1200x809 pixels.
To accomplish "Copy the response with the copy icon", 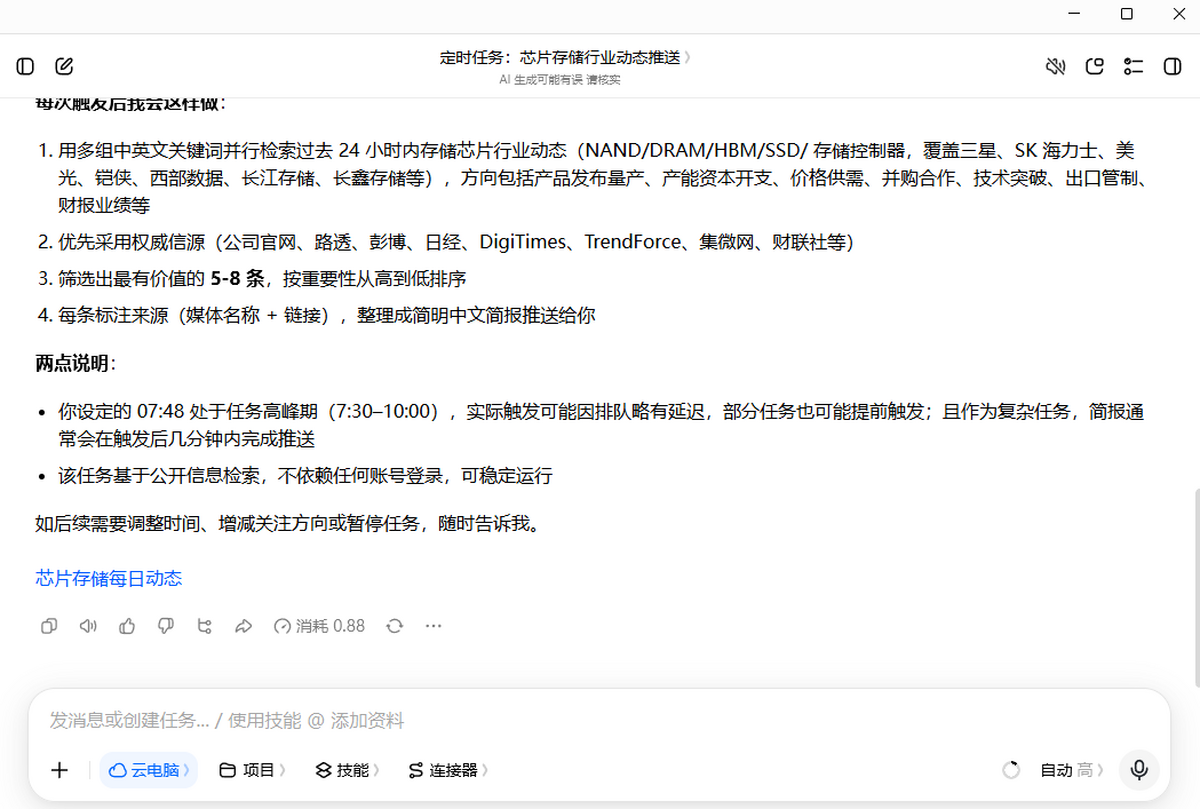I will (48, 626).
